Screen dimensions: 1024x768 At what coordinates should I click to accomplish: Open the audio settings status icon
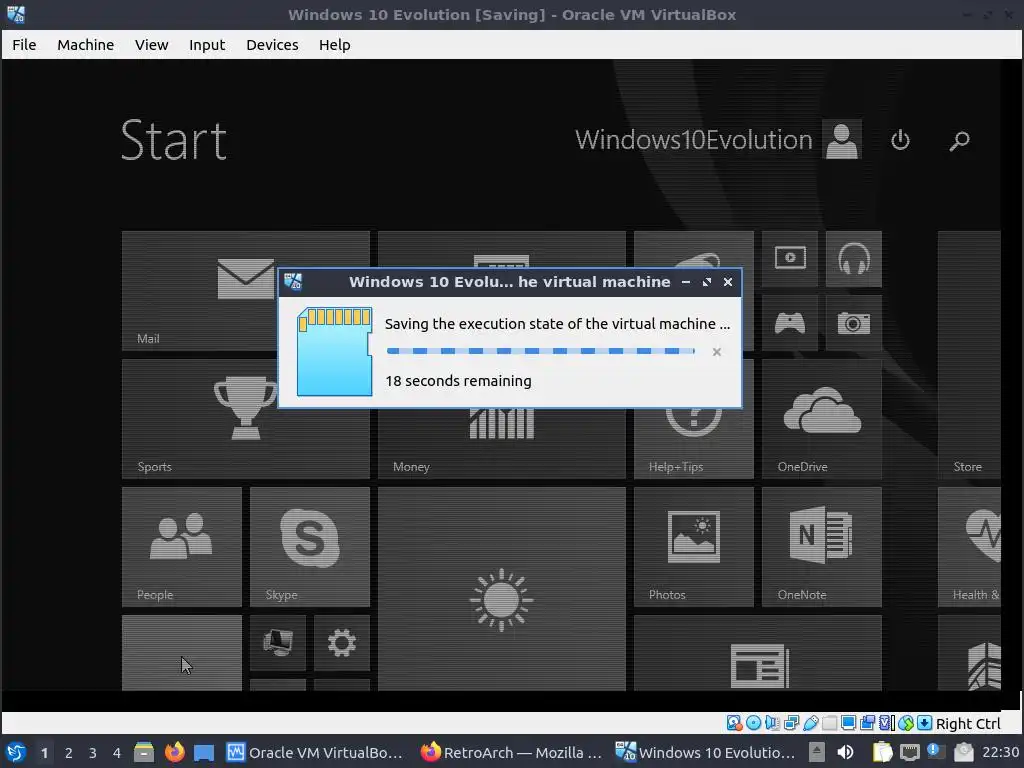click(x=772, y=723)
